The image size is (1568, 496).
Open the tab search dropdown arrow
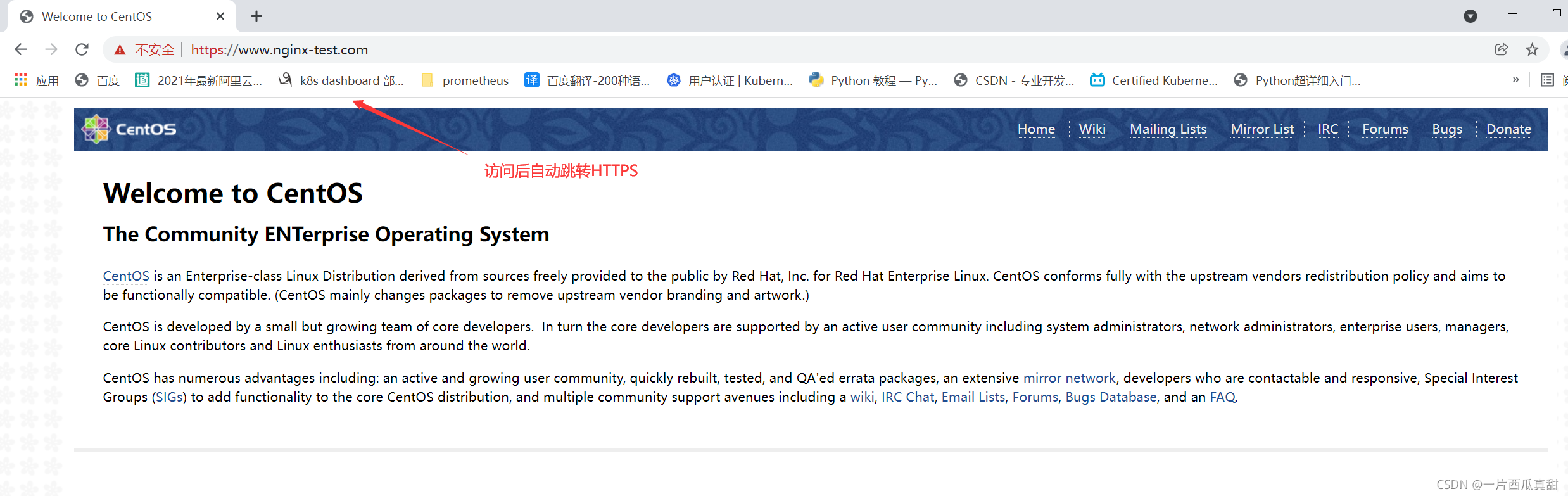point(1470,16)
